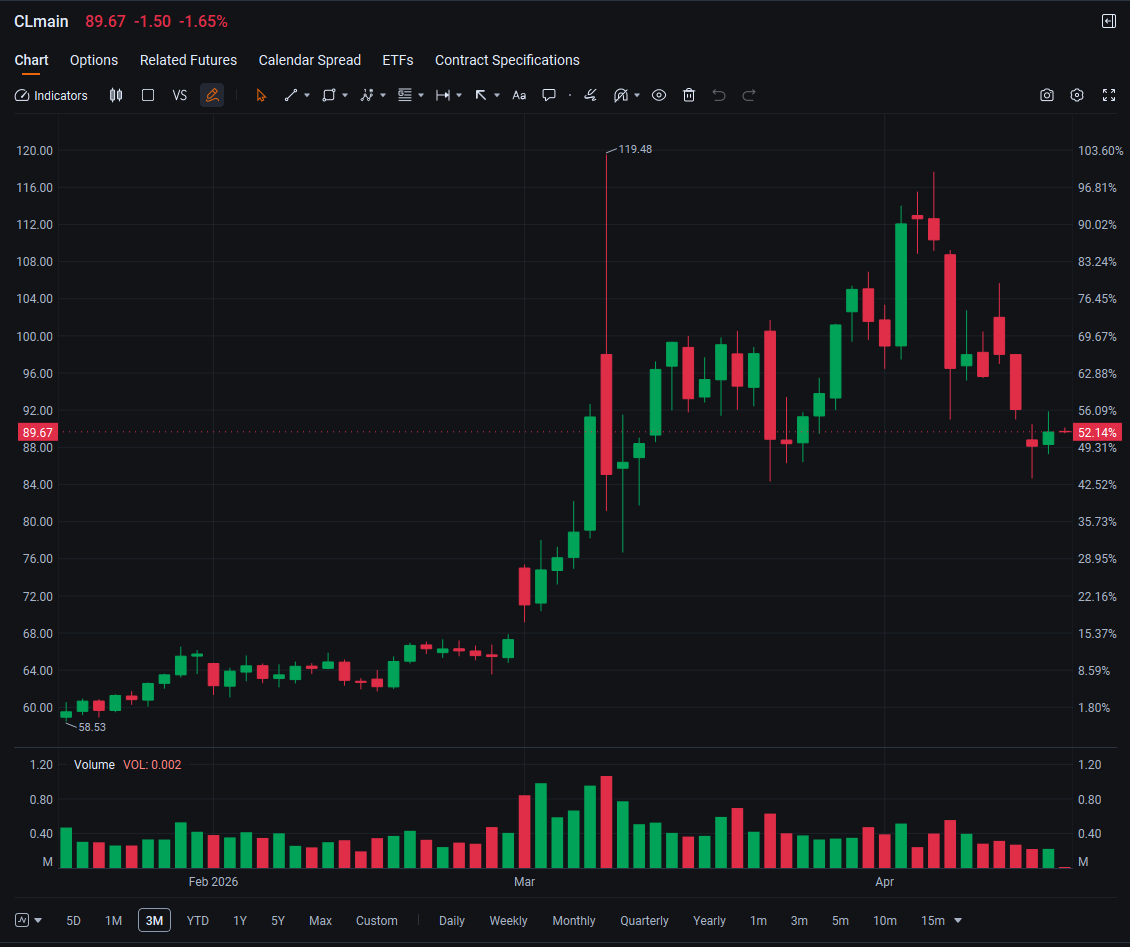Switch to 1m interval

click(758, 920)
